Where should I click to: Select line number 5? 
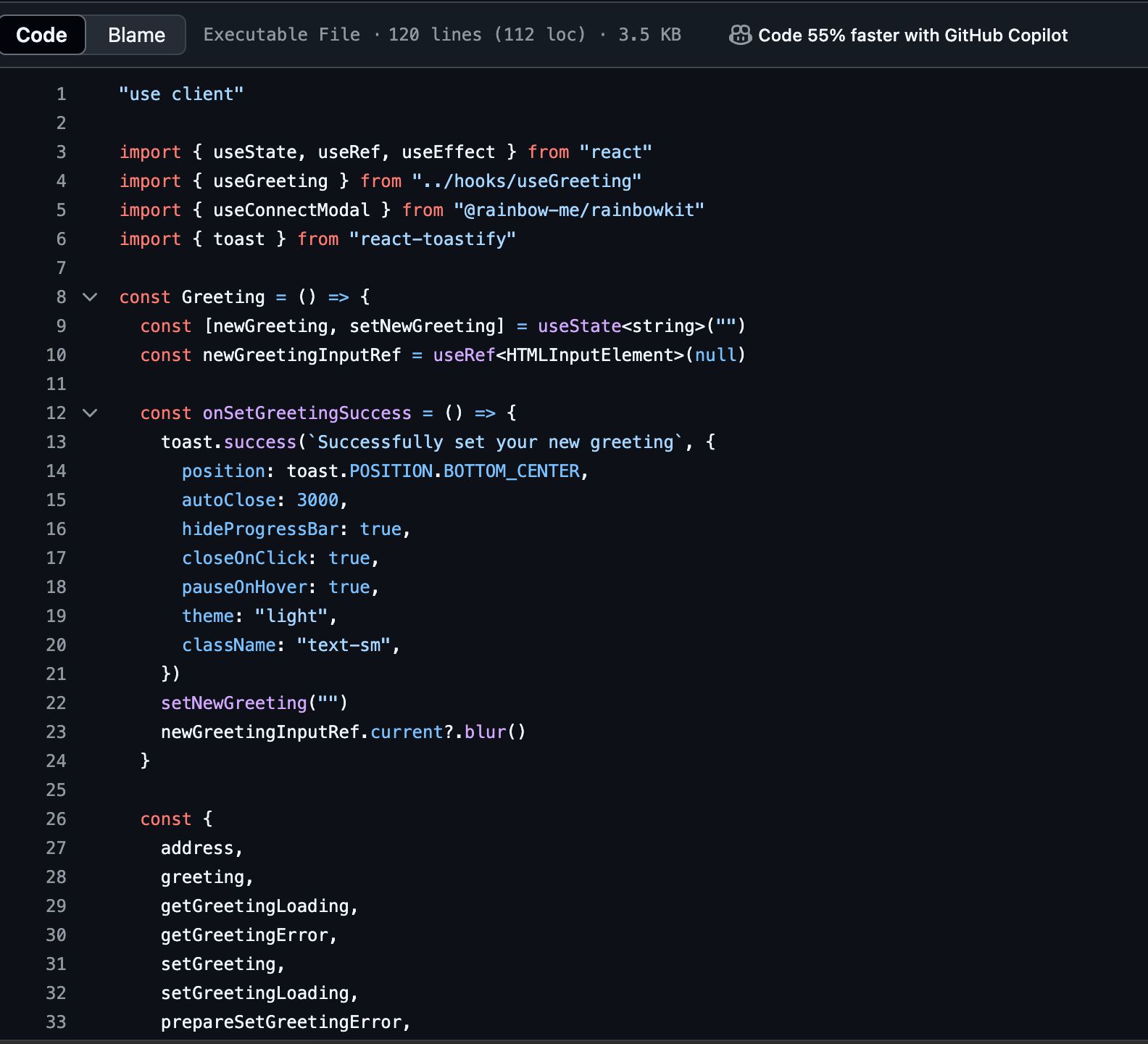pos(61,210)
